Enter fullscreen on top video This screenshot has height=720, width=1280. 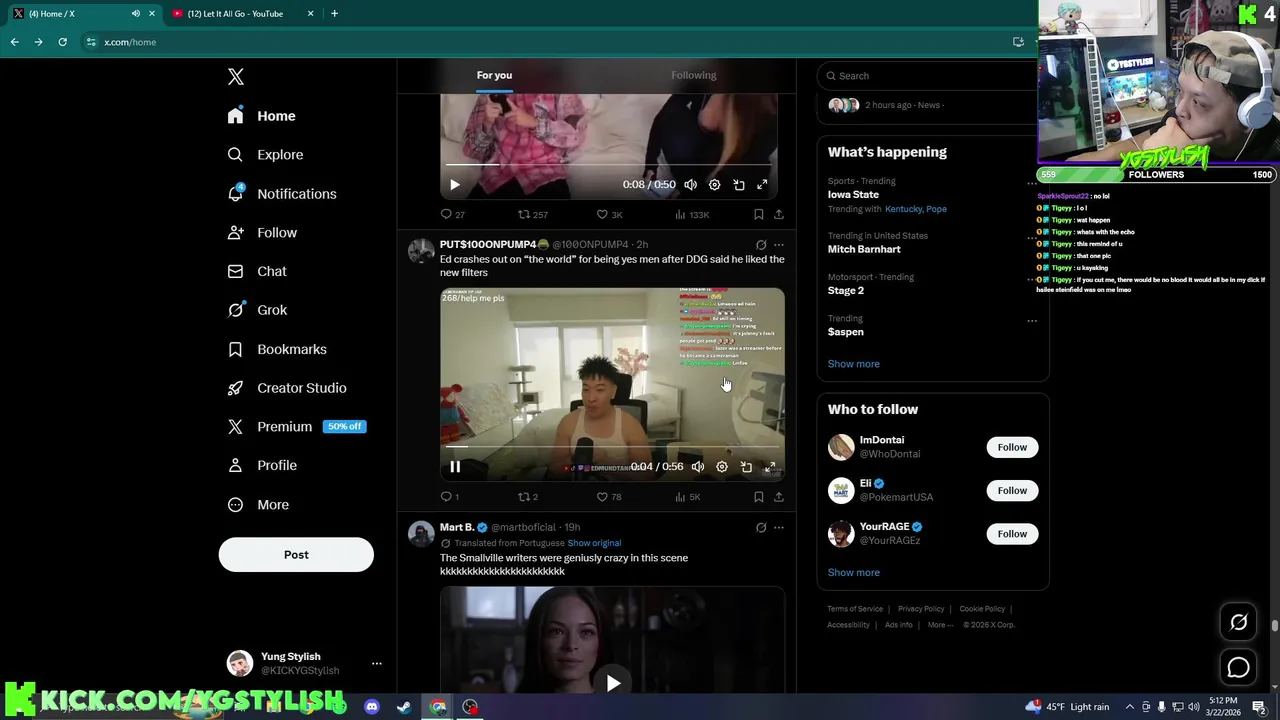point(762,185)
